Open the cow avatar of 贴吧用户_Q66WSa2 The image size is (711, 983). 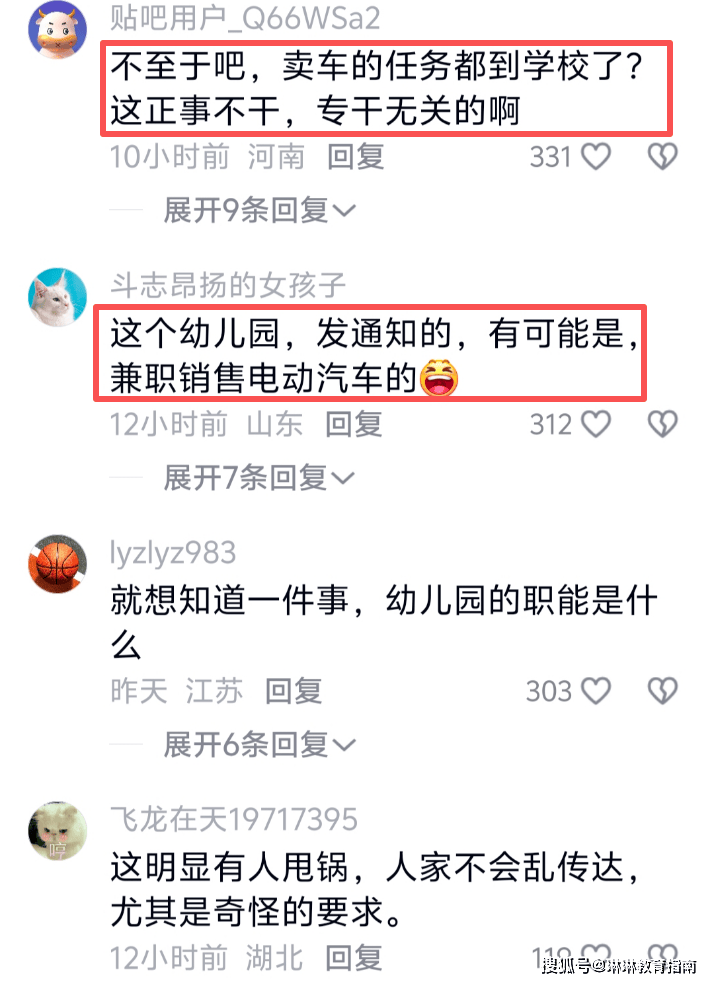point(58,29)
